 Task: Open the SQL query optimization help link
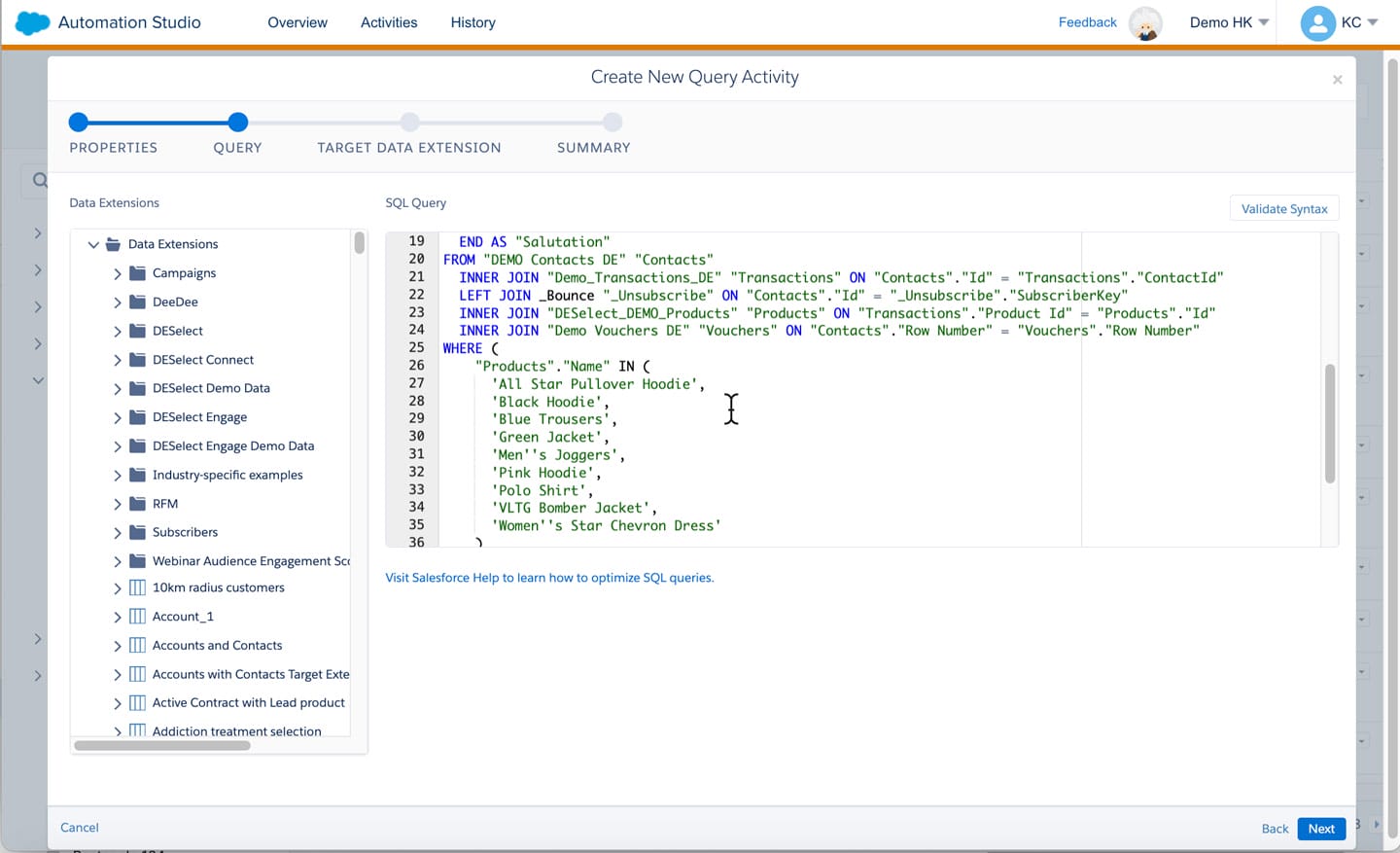(x=549, y=577)
